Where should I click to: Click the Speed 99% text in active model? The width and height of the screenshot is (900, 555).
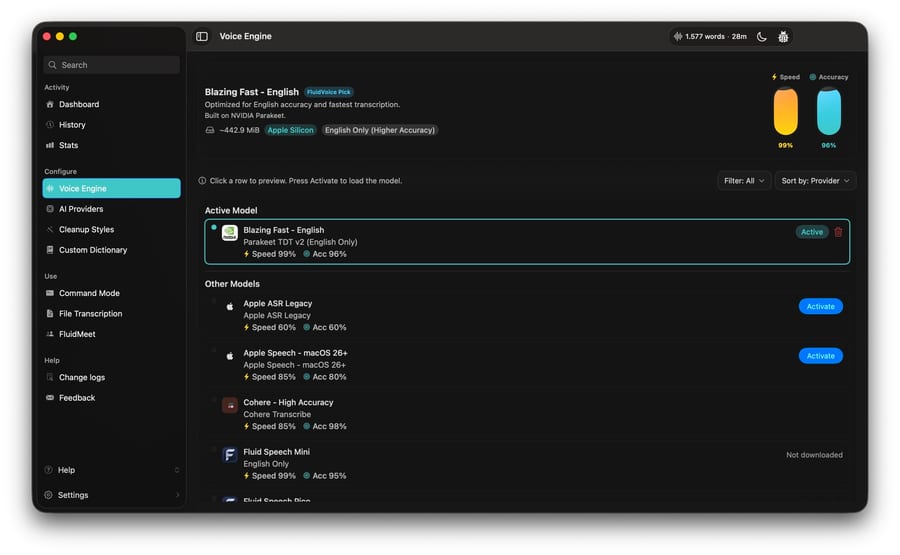click(274, 254)
